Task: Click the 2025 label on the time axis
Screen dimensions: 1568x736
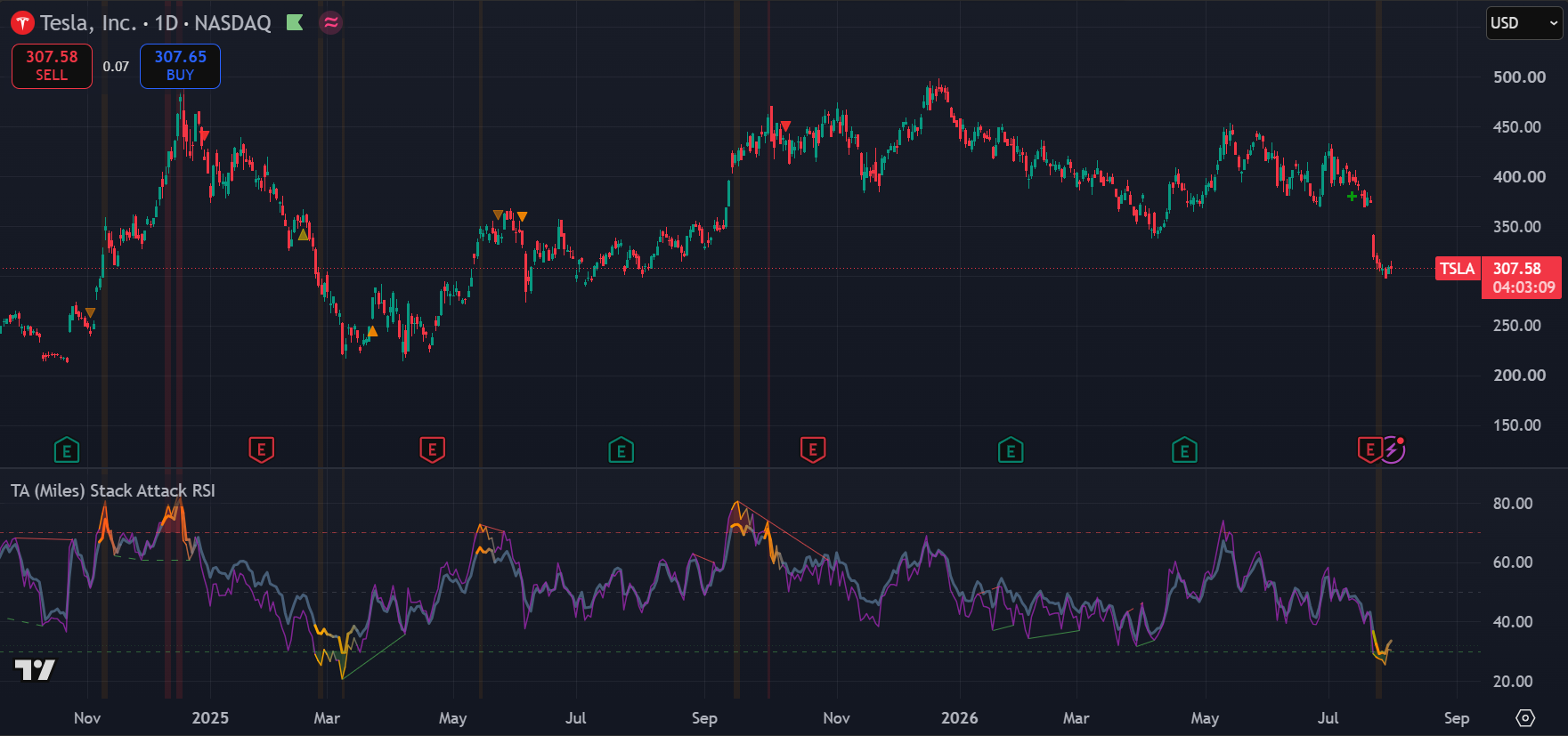Action: click(210, 718)
